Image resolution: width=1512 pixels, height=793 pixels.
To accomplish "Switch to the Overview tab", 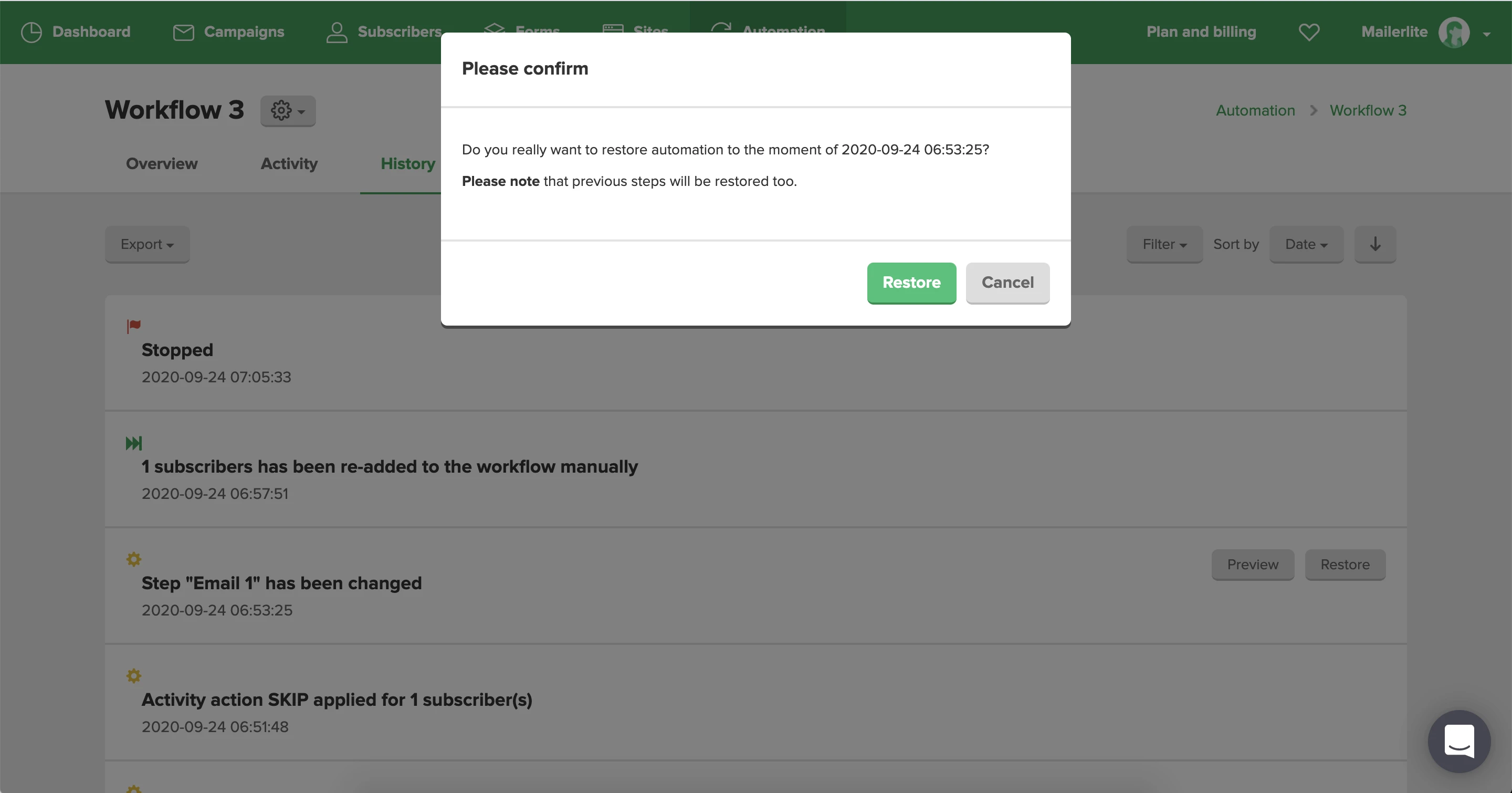I will 161,164.
